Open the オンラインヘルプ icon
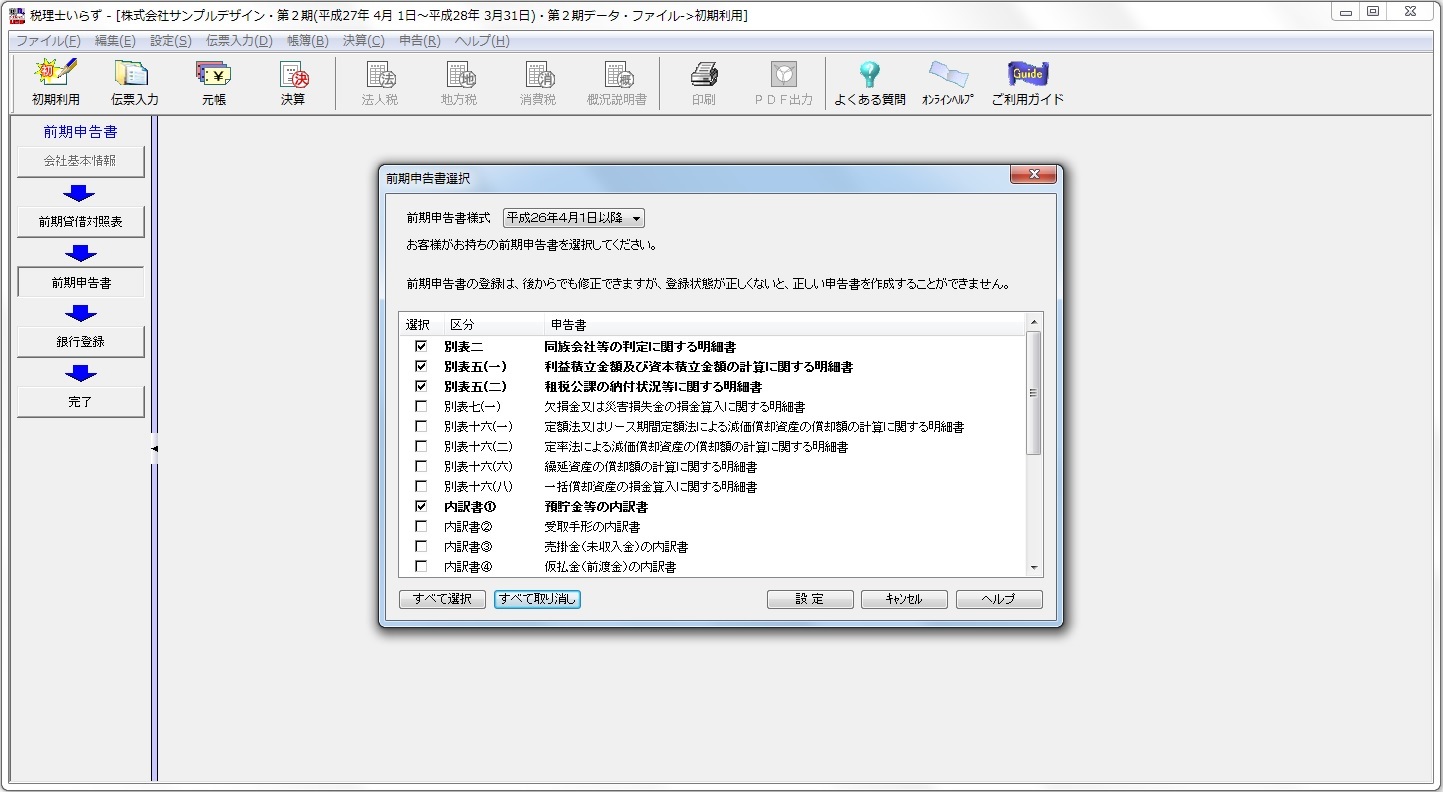The height and width of the screenshot is (792, 1443). coord(947,82)
